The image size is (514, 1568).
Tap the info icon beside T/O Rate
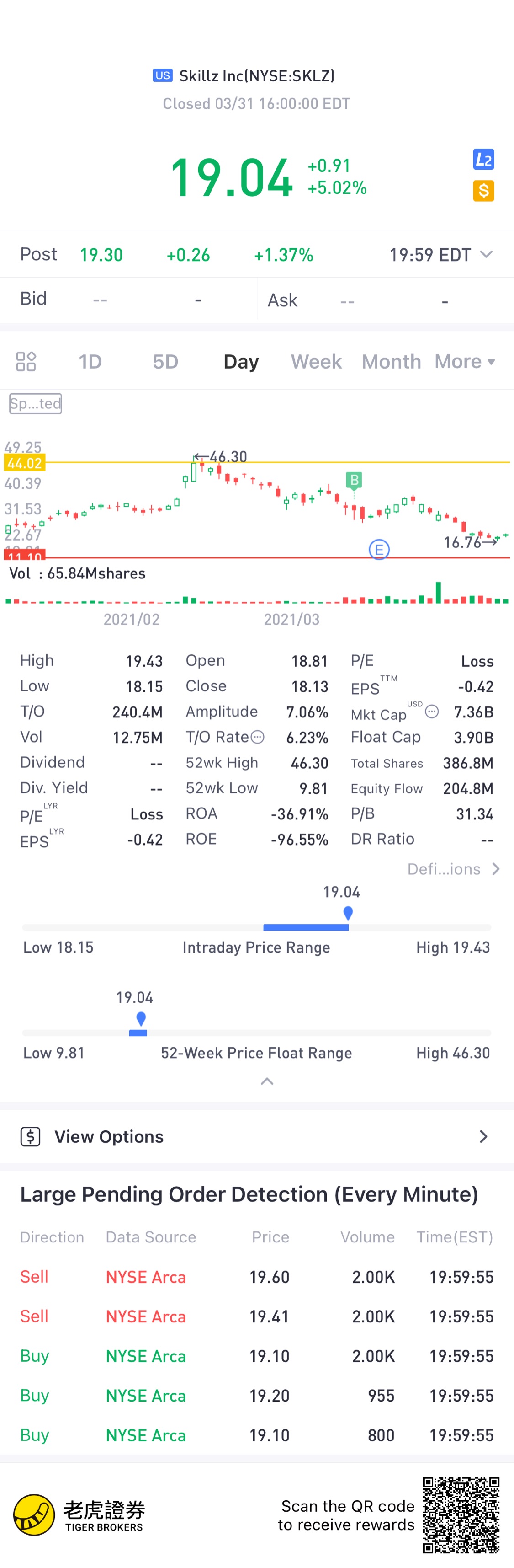point(258,737)
